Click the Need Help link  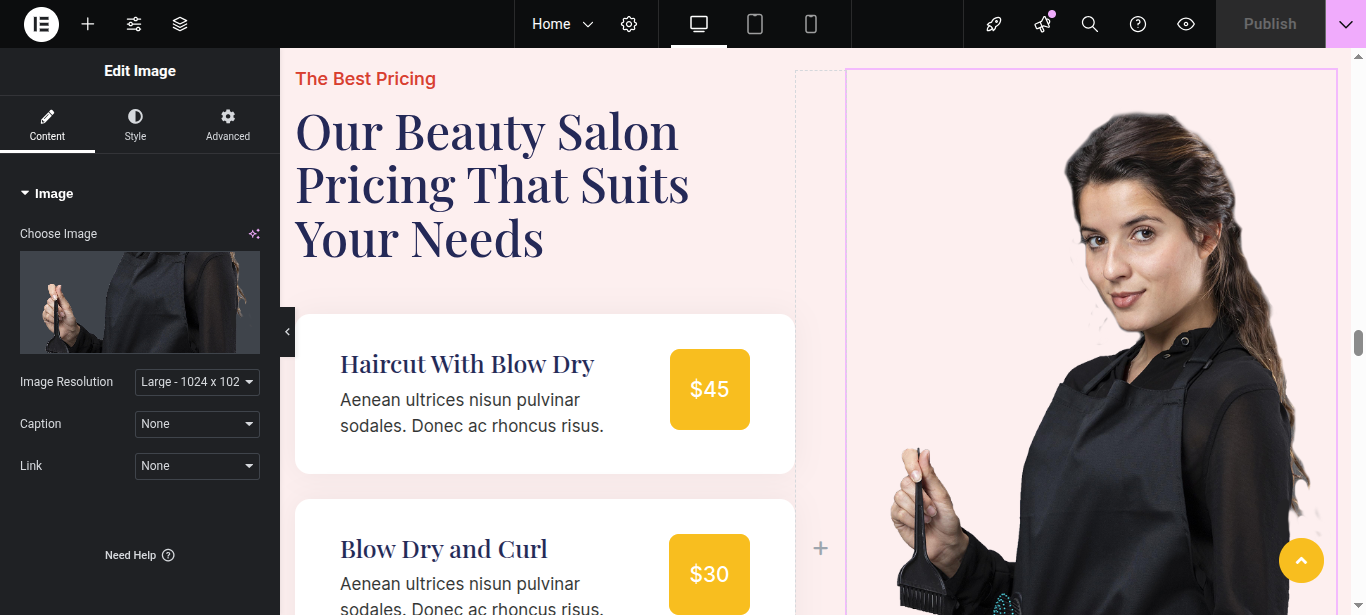(x=140, y=555)
